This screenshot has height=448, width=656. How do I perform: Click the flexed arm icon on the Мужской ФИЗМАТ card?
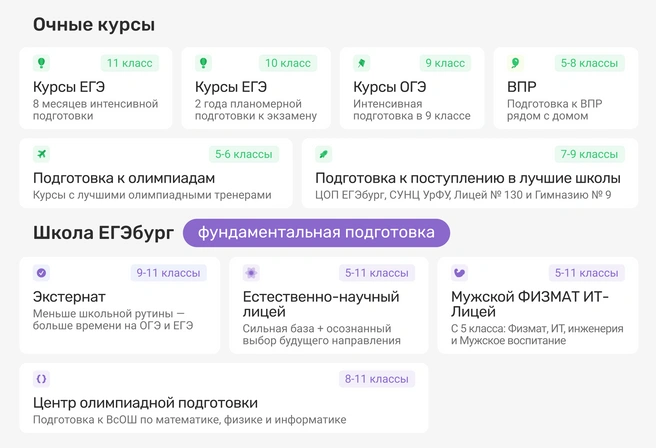click(459, 273)
